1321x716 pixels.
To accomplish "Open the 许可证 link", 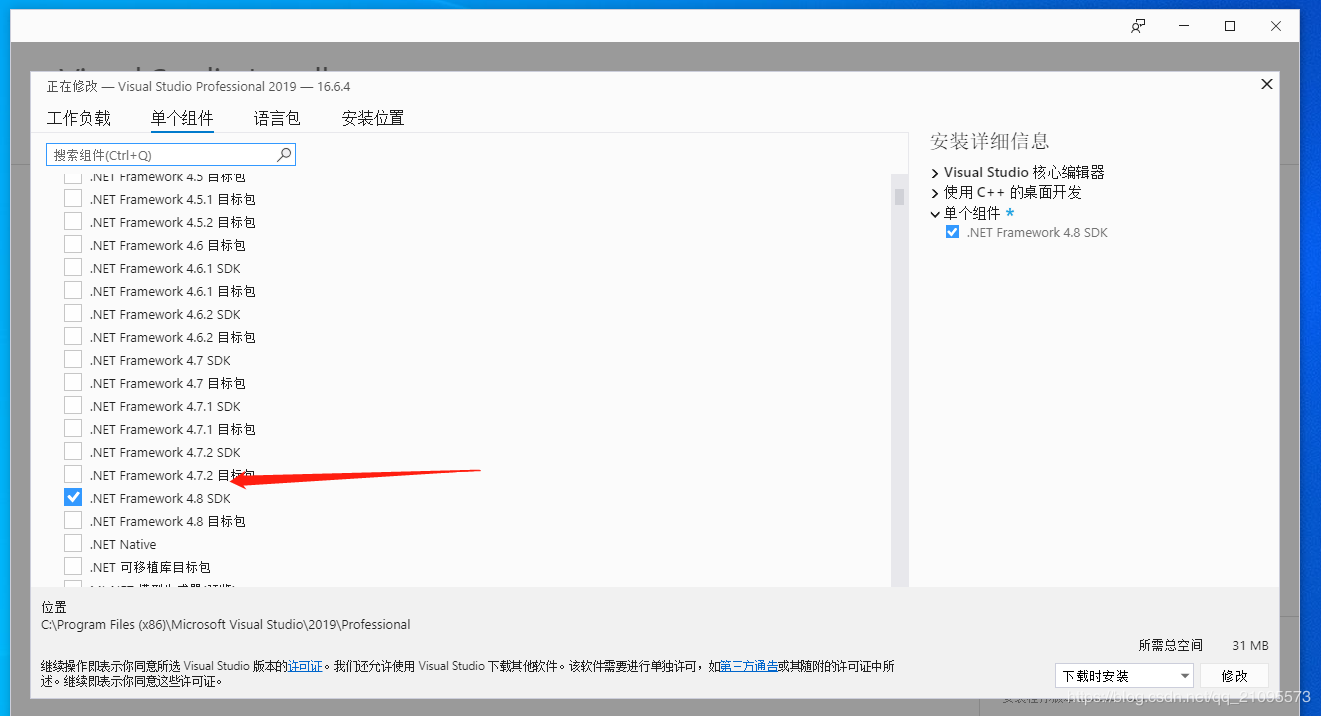I will click(304, 666).
